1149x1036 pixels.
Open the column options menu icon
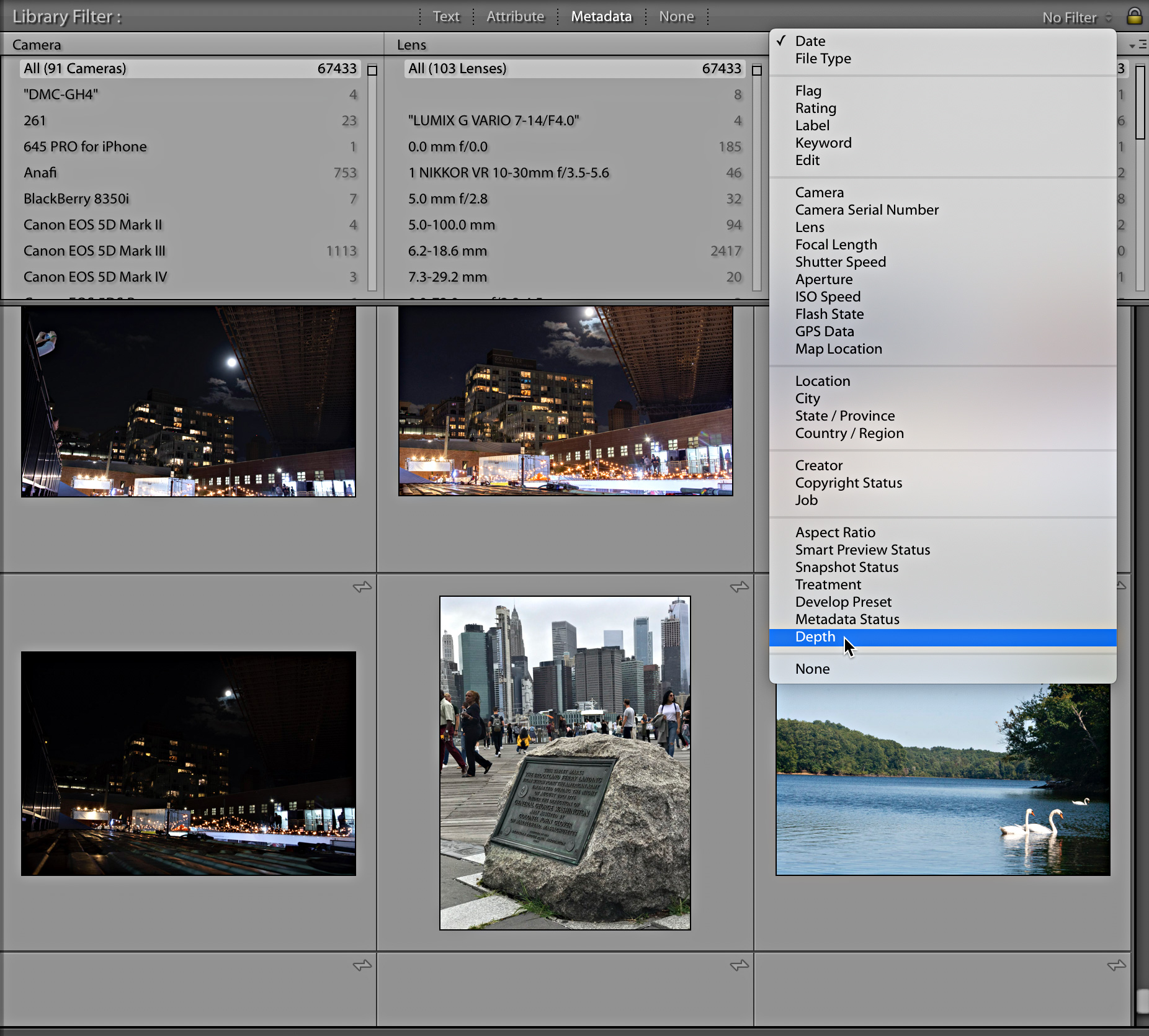tap(1143, 44)
